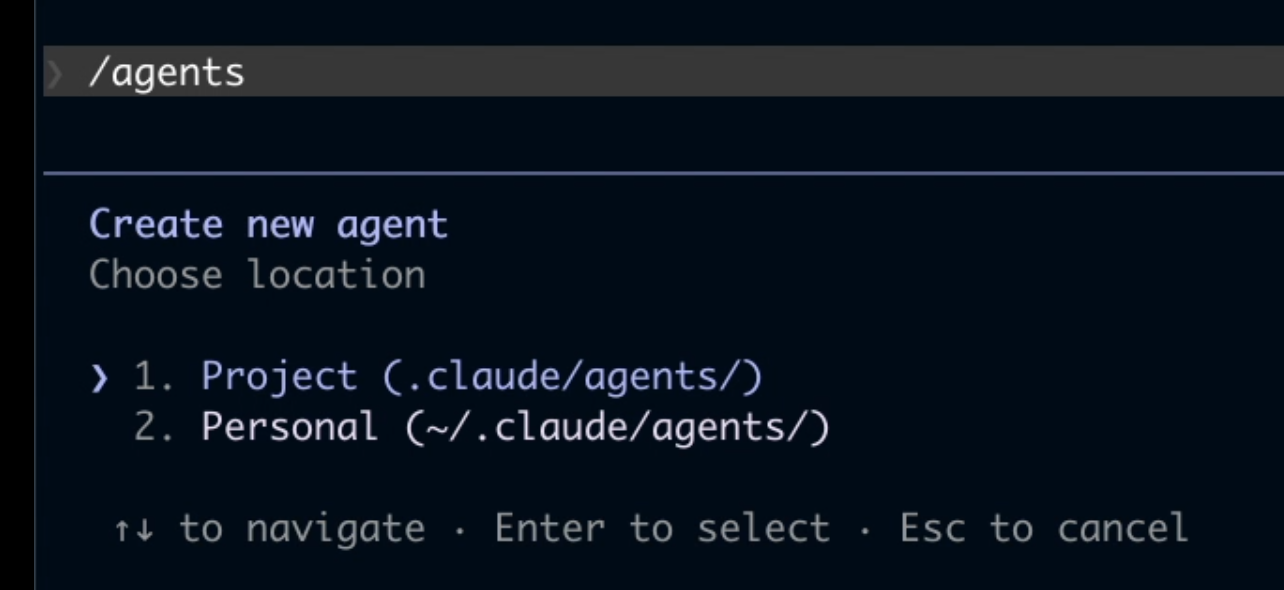Click the to navigate hint text
The image size is (1284, 590).
pos(302,529)
